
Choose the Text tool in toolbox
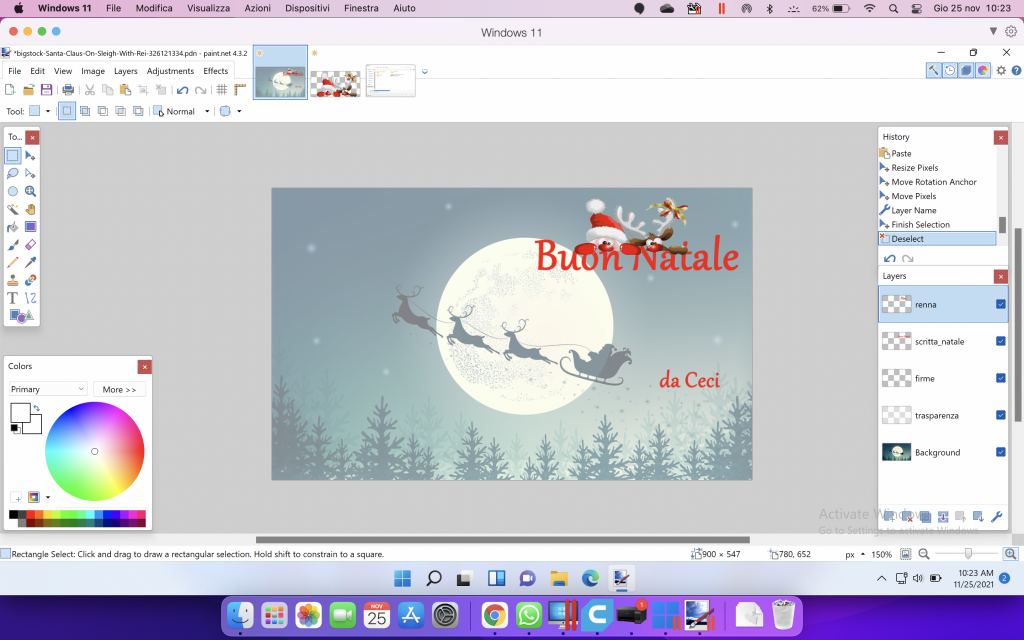[13, 298]
